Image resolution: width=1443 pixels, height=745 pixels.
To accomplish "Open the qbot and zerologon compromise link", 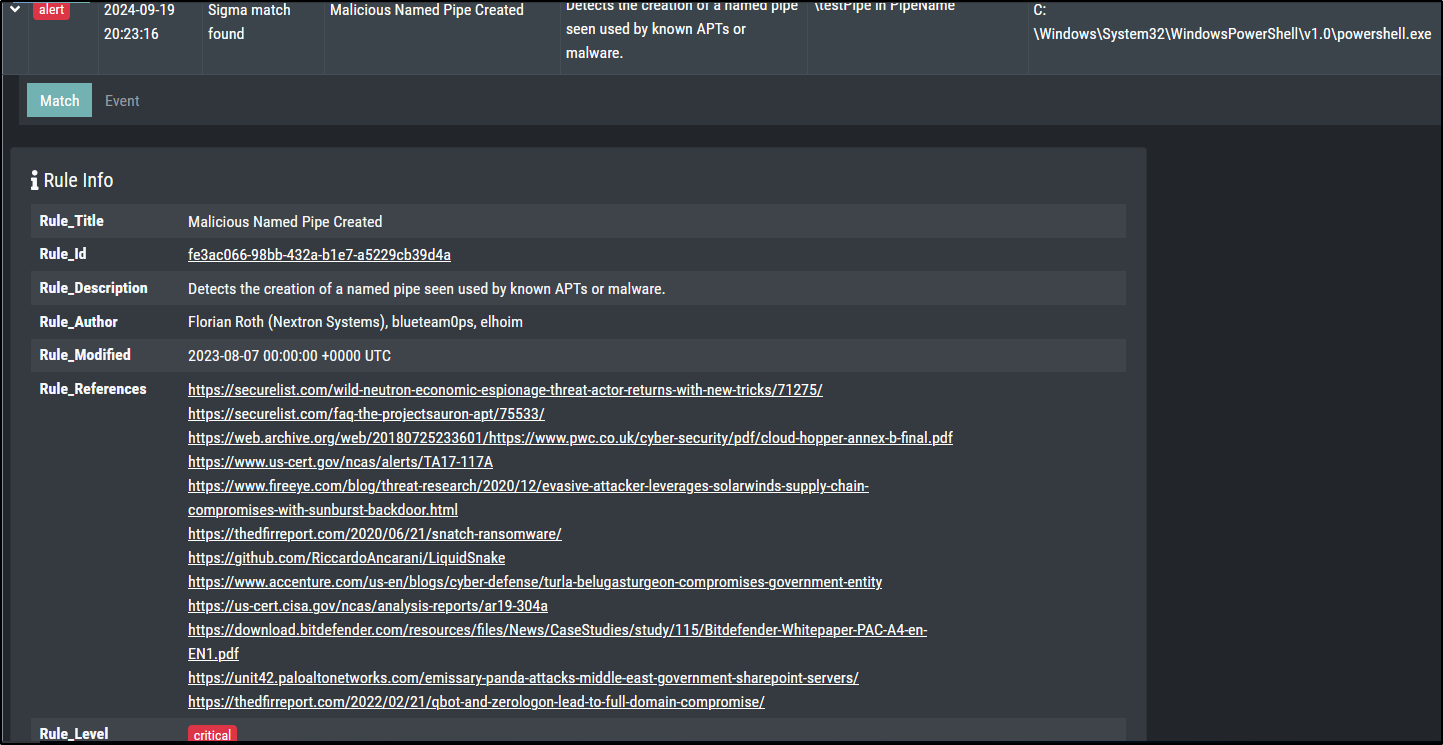I will coord(476,701).
